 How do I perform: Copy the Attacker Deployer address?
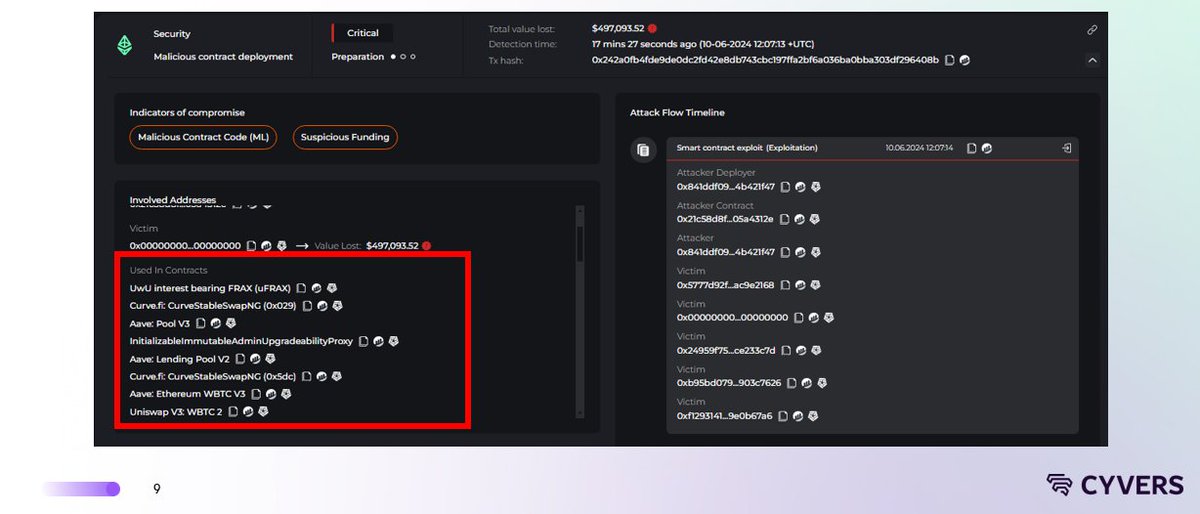click(785, 186)
